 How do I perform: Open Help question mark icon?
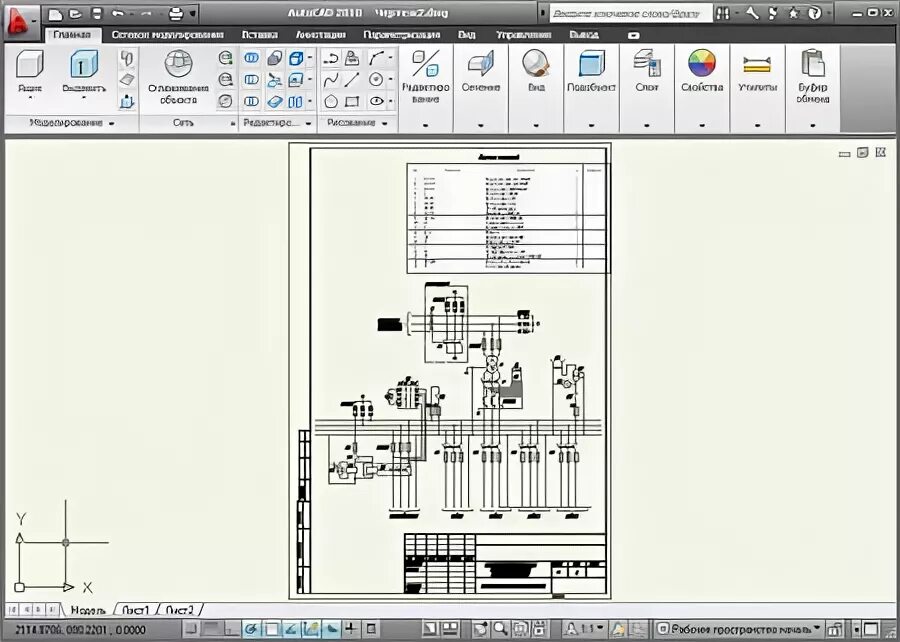click(x=814, y=13)
